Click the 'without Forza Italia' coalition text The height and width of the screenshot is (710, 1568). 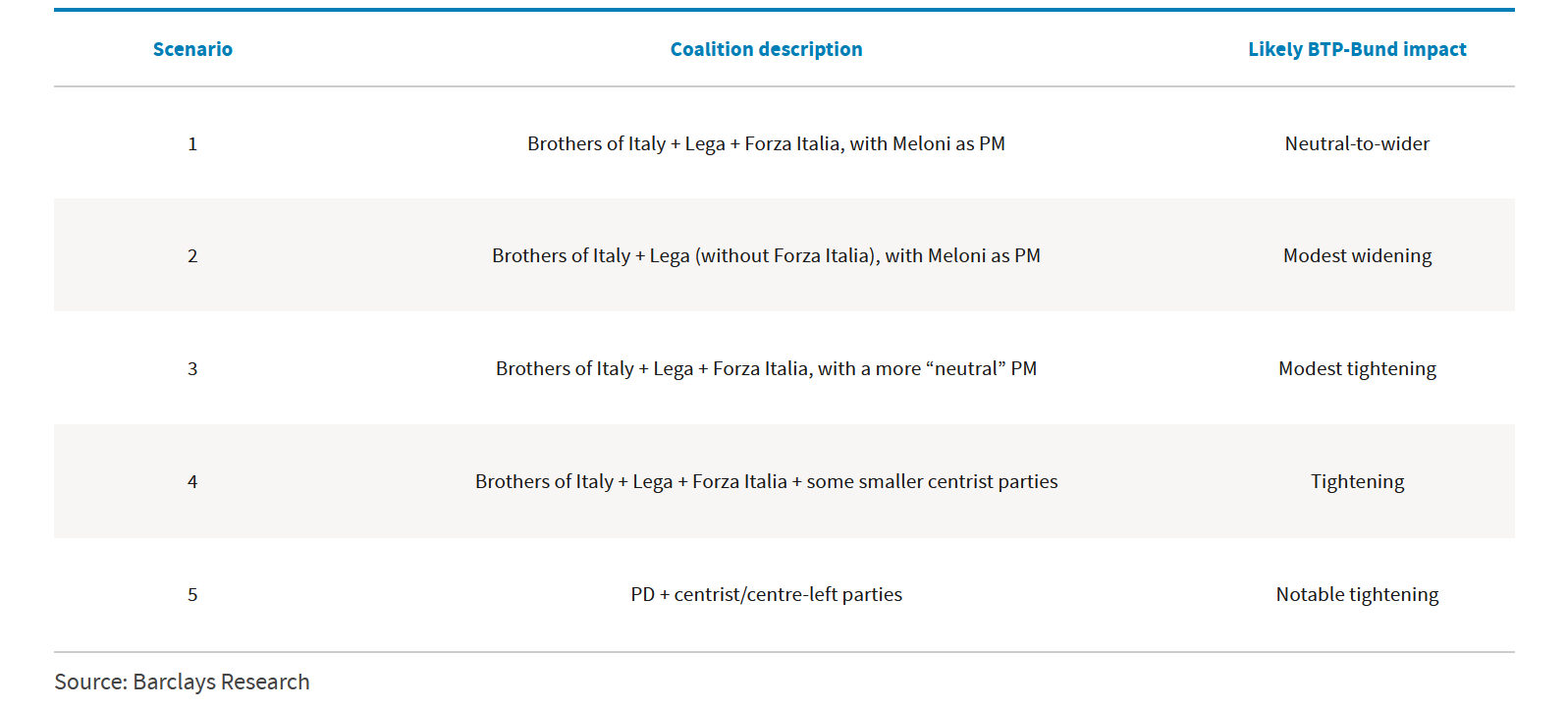pyautogui.click(x=766, y=255)
